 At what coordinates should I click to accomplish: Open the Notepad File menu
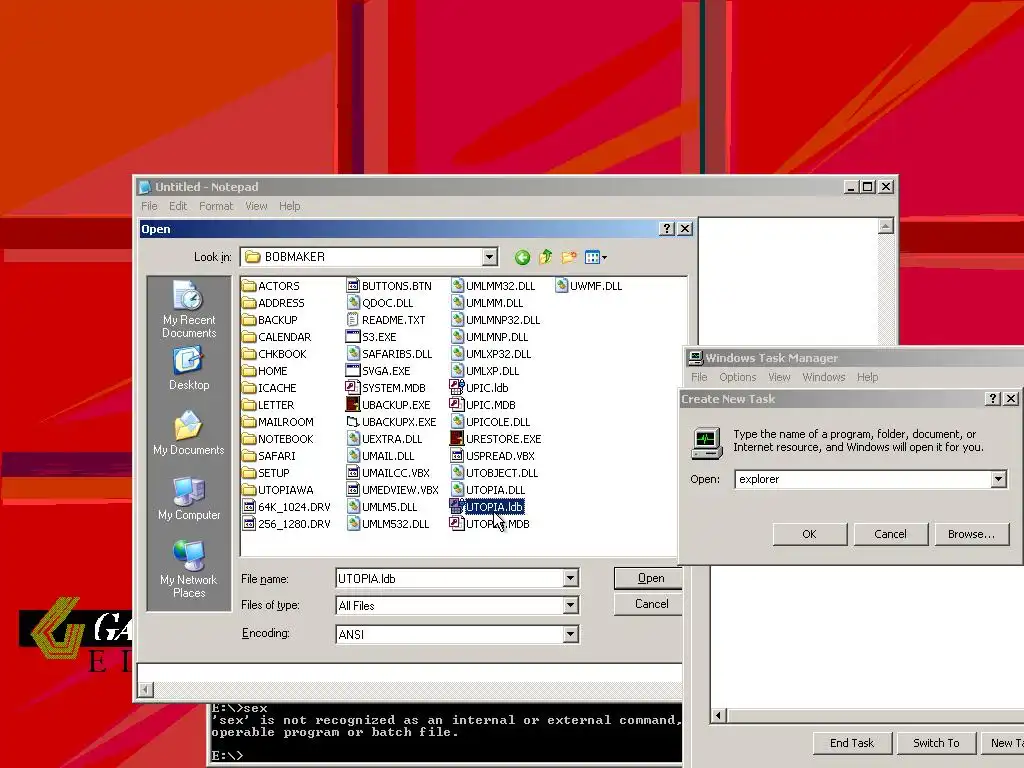click(149, 206)
